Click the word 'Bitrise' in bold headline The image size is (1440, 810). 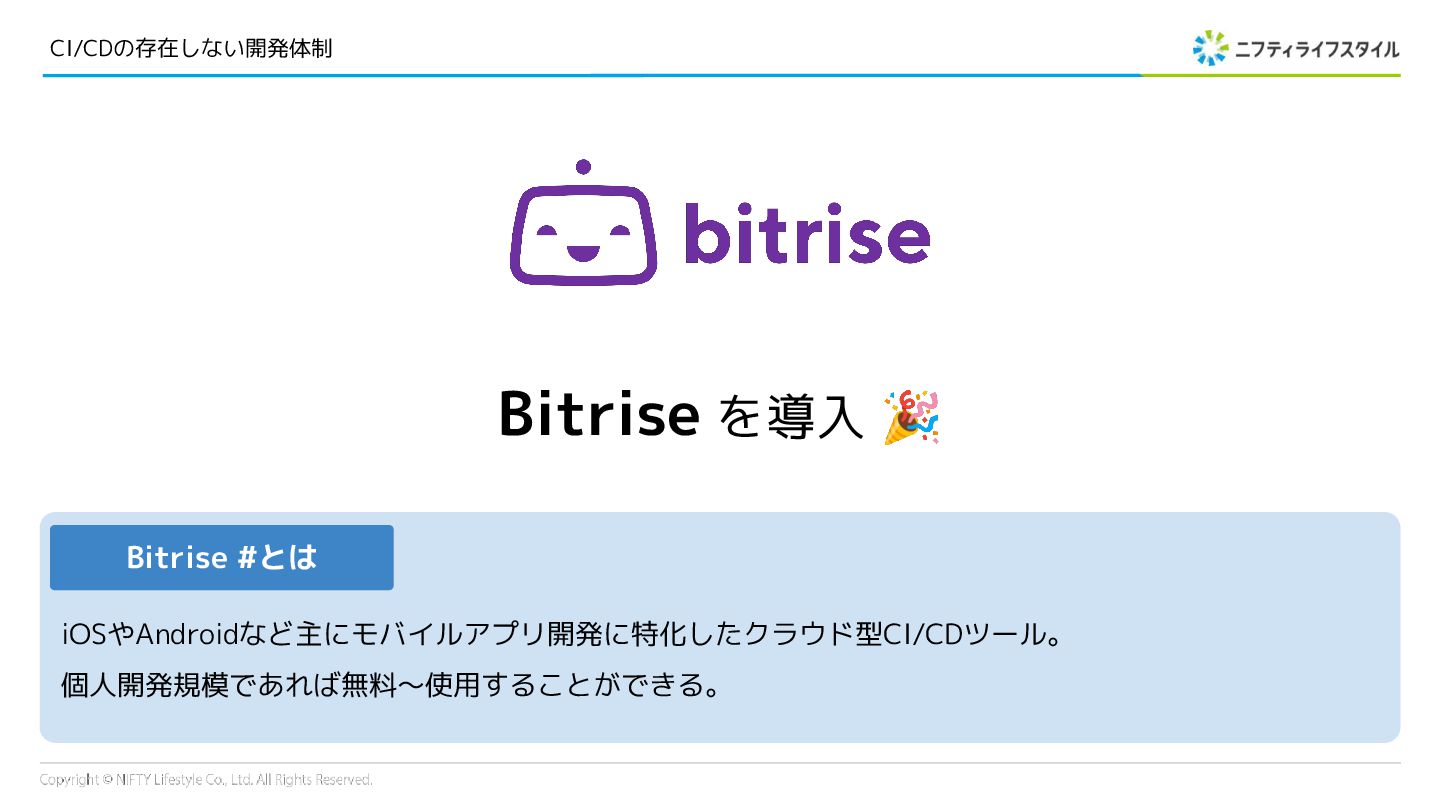tap(598, 414)
